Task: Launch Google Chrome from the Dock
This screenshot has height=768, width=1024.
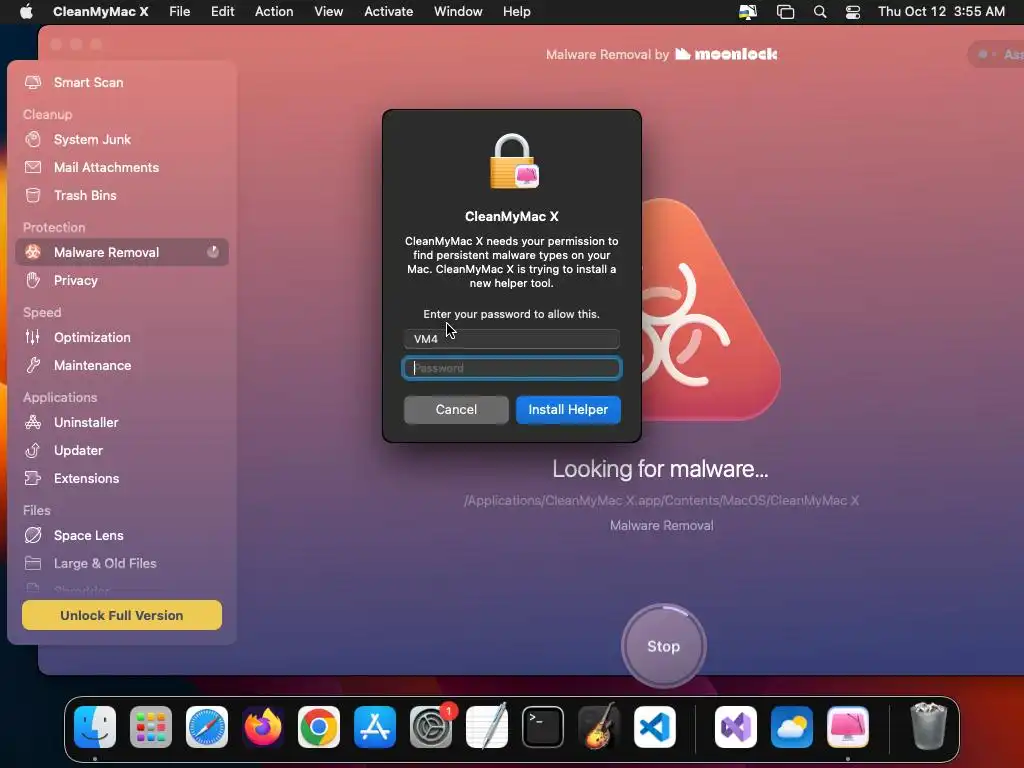Action: click(319, 727)
